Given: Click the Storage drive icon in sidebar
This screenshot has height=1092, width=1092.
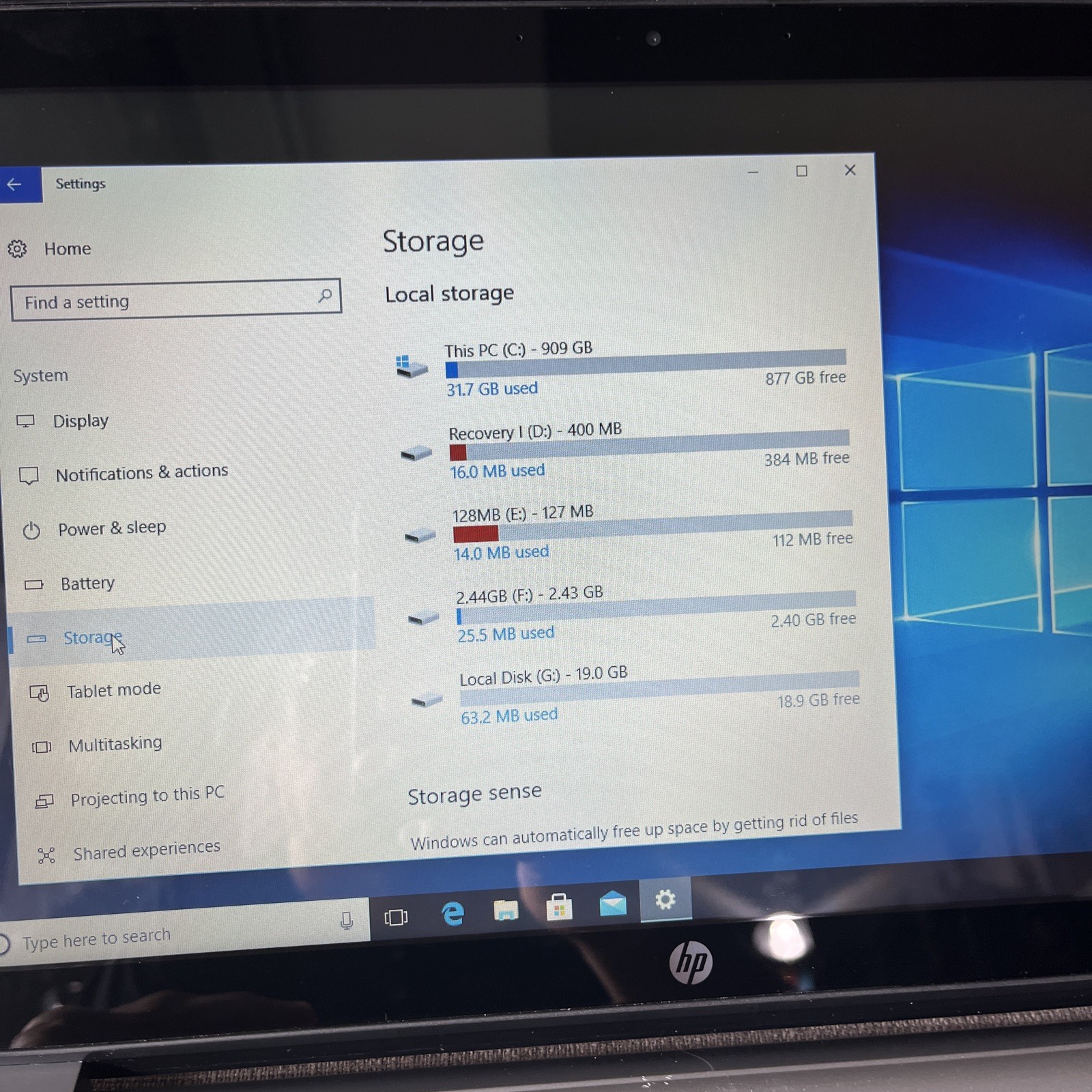Looking at the screenshot, I should [x=37, y=639].
